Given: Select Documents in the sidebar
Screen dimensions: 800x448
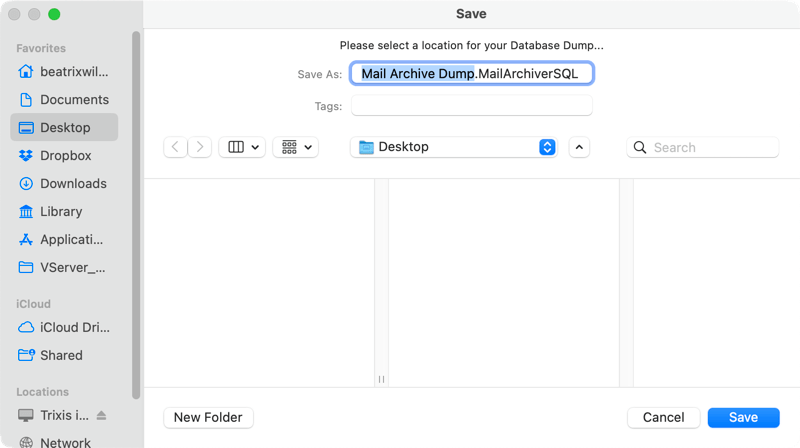Looking at the screenshot, I should click(73, 100).
